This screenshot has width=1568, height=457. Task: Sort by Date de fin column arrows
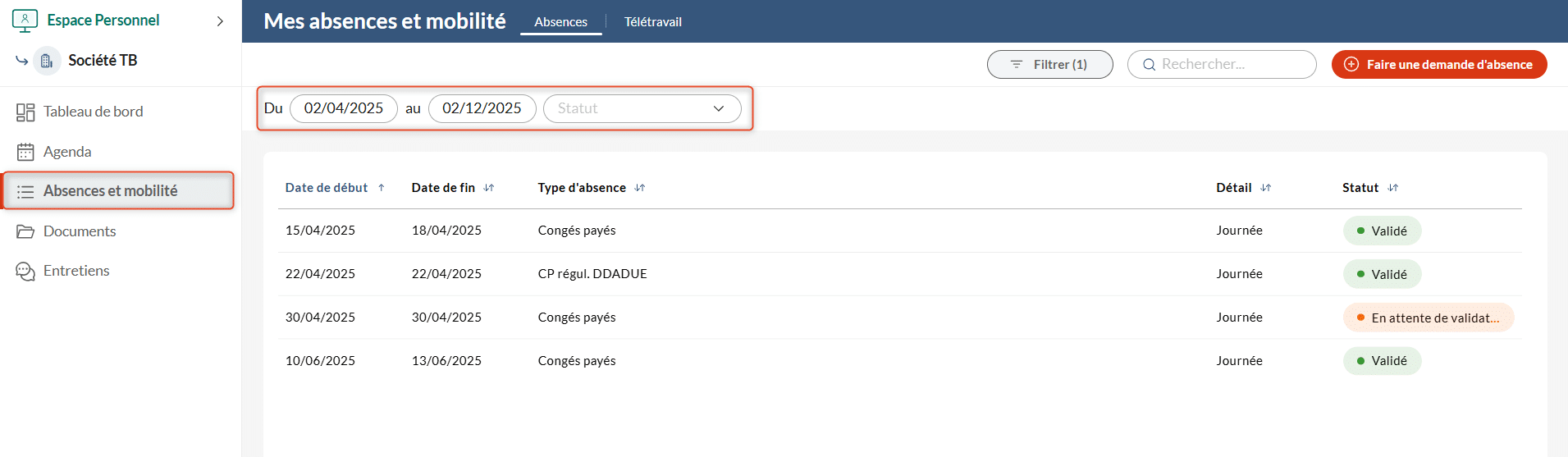[x=489, y=188]
